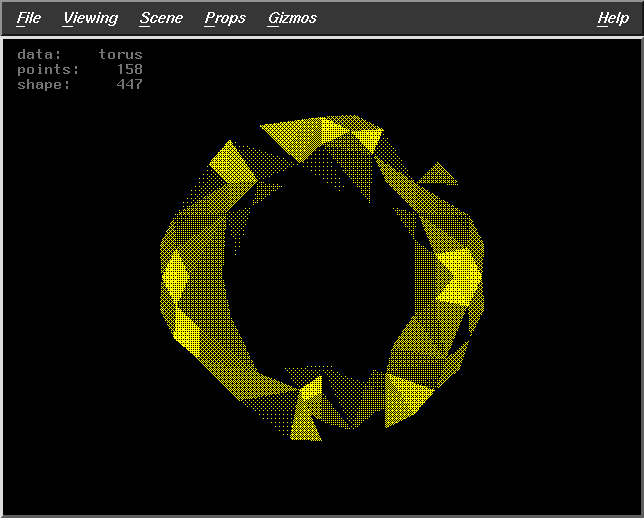Open the Gizmos menu
The width and height of the screenshot is (644, 518).
292,18
